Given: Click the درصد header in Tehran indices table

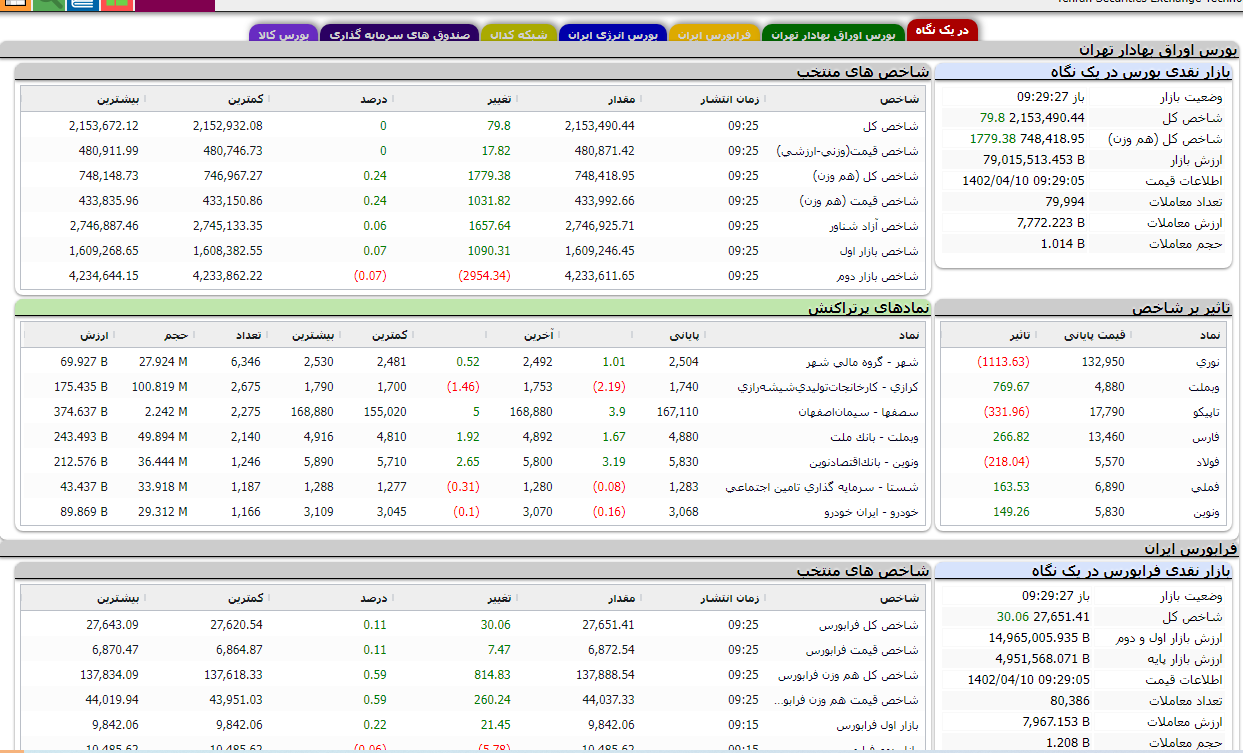Looking at the screenshot, I should coord(374,99).
